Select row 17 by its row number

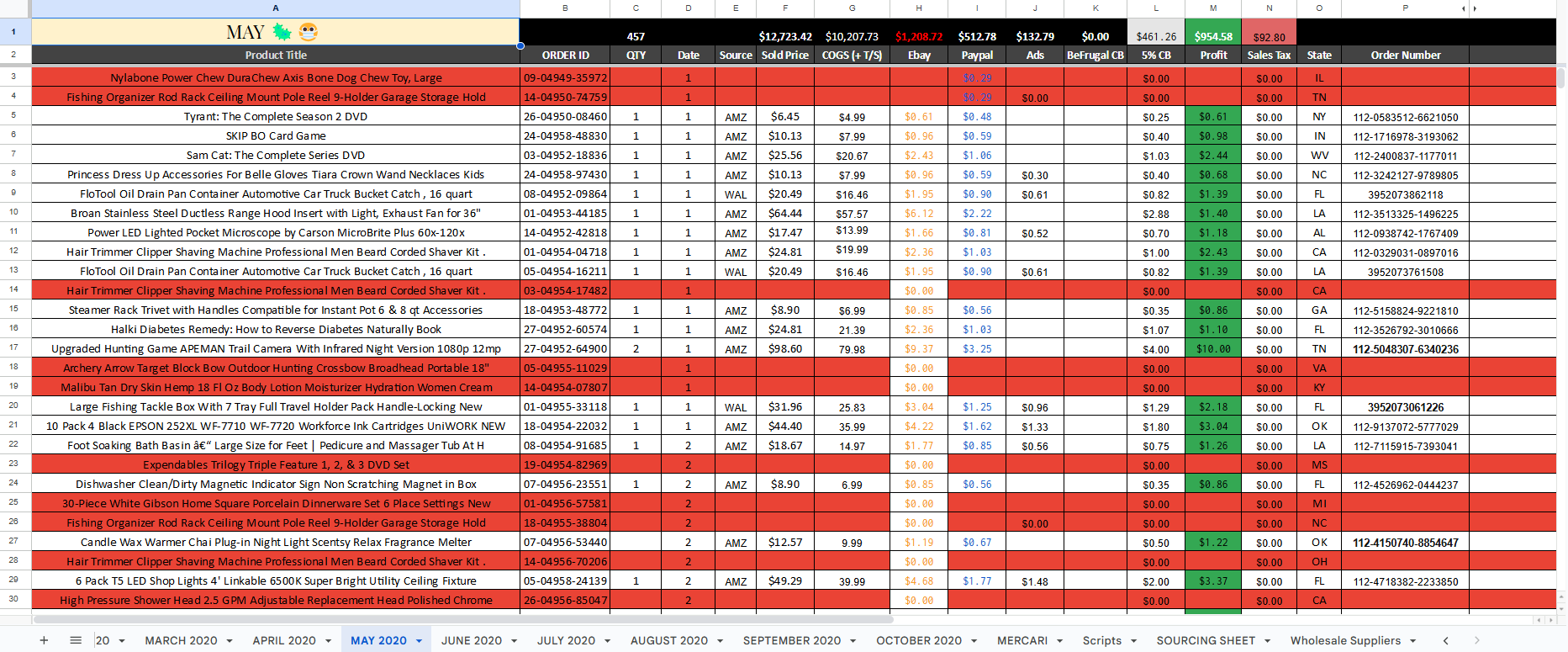click(14, 347)
